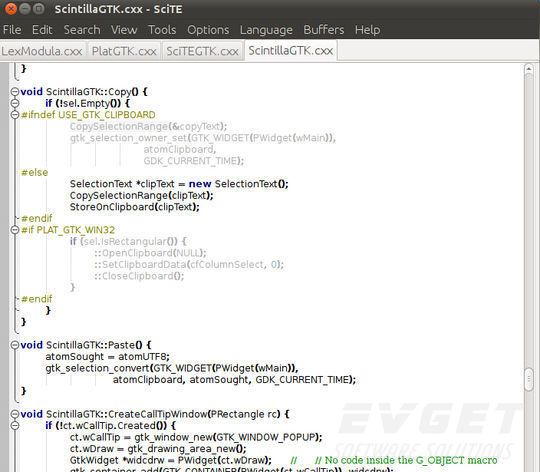Open the Buffers menu

pos(324,30)
